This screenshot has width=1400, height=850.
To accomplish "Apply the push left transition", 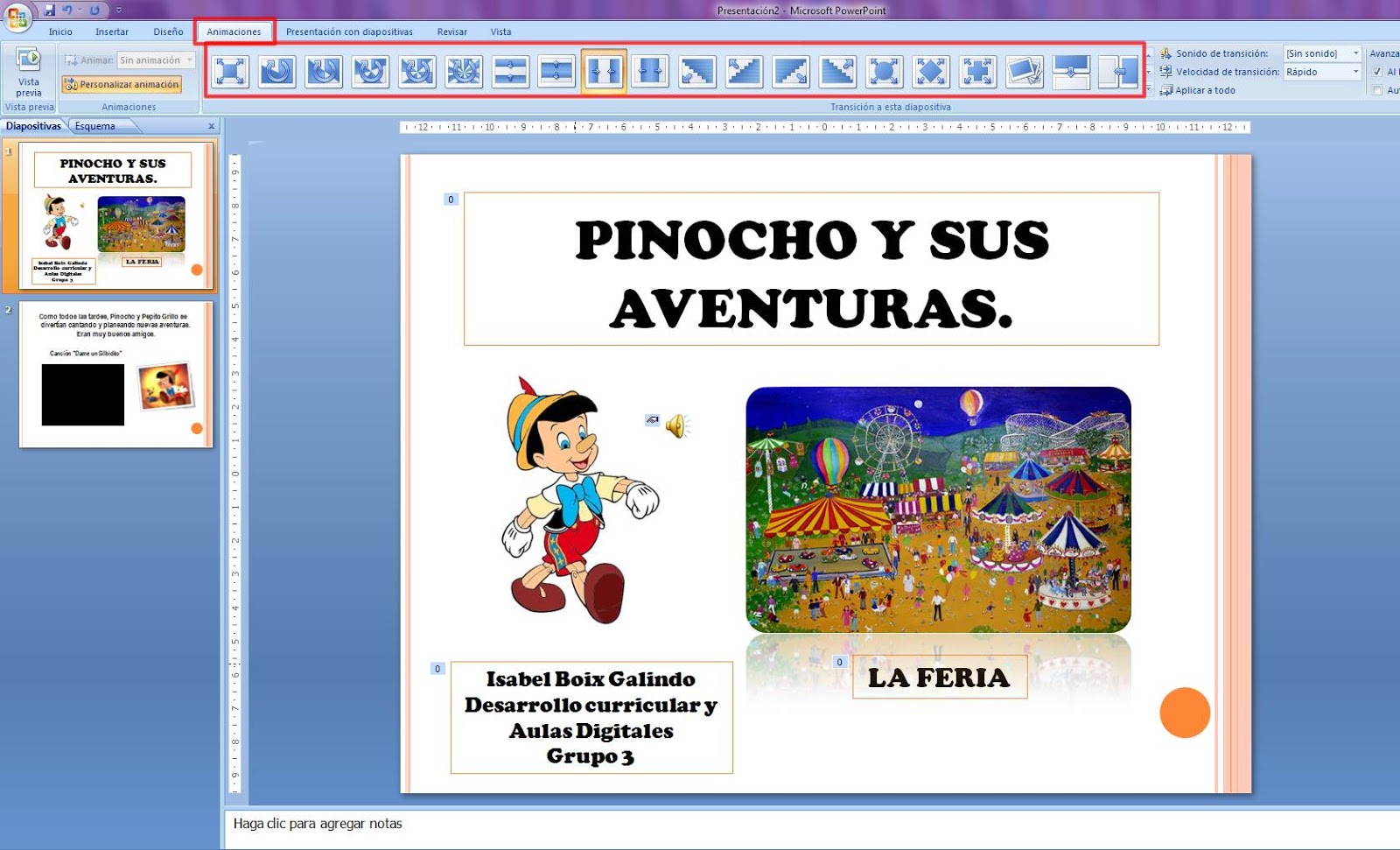I will tap(1118, 71).
